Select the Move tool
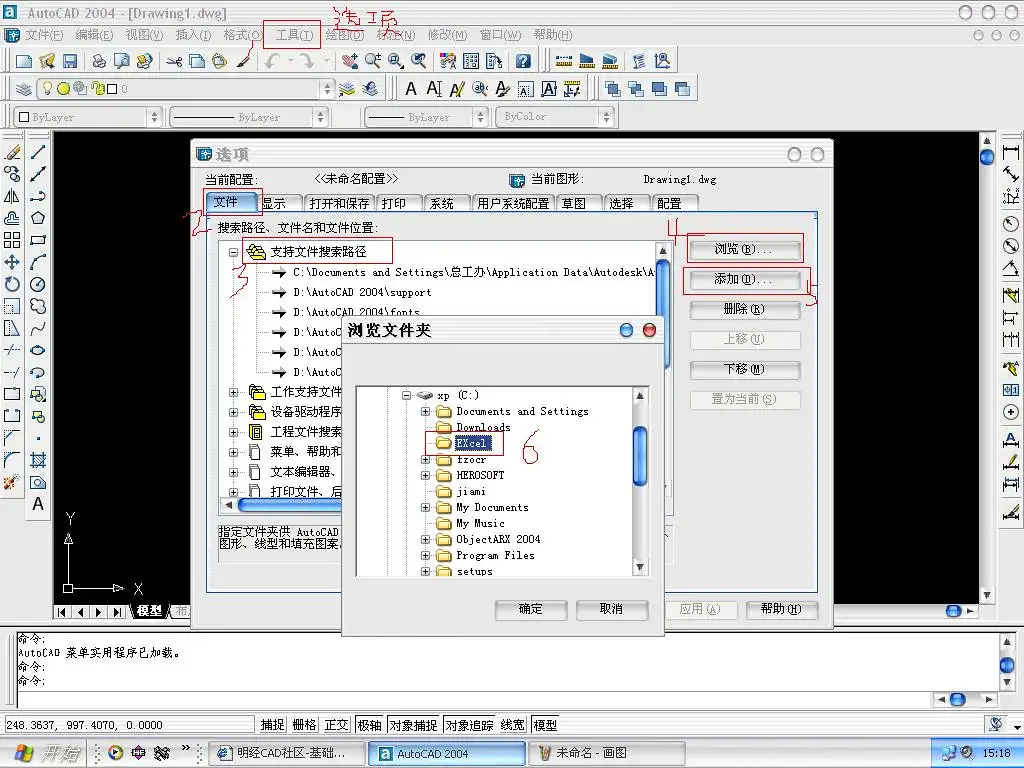 tap(12, 263)
